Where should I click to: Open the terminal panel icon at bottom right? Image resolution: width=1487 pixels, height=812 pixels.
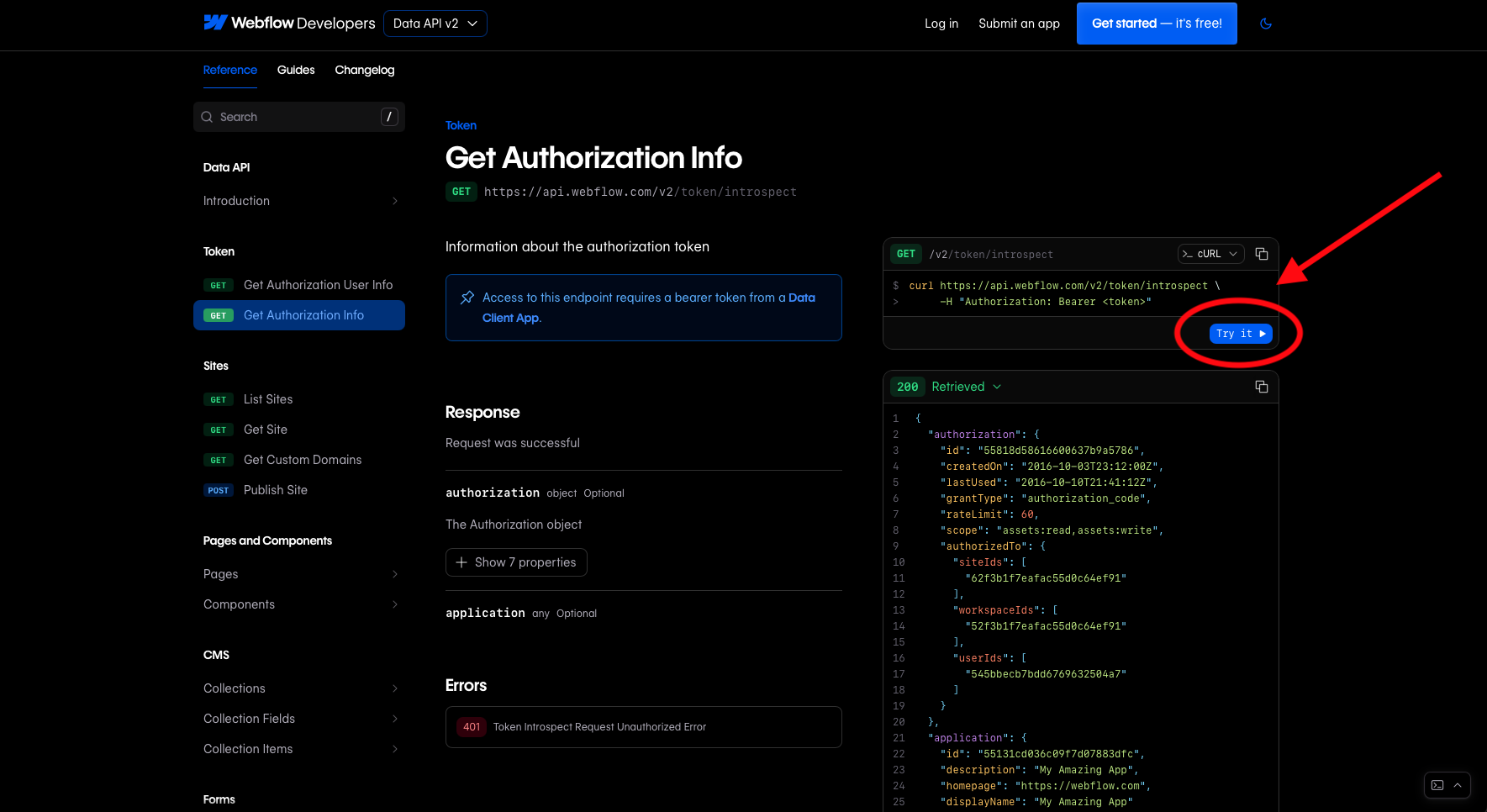[x=1437, y=785]
